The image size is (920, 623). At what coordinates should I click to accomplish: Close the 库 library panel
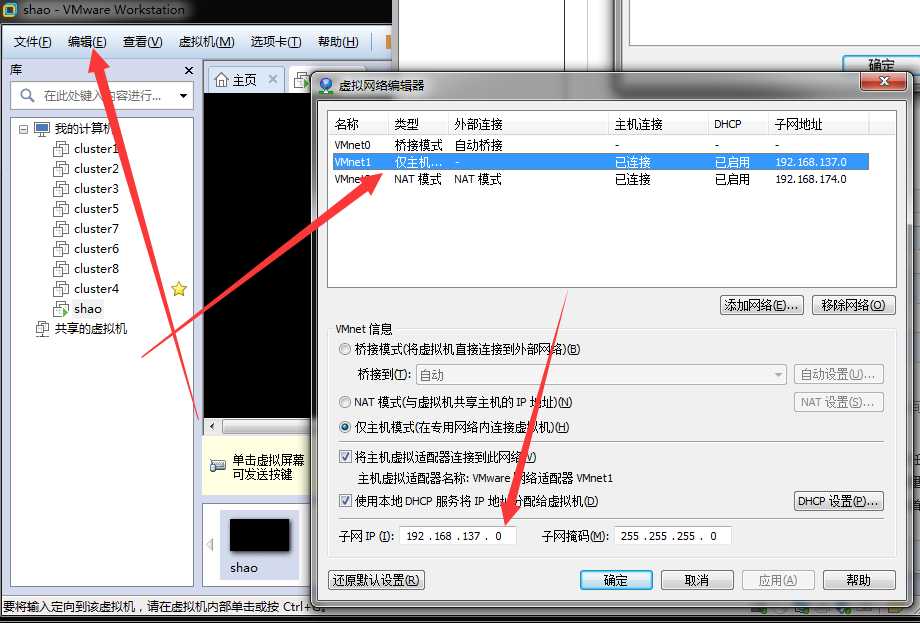(x=189, y=70)
